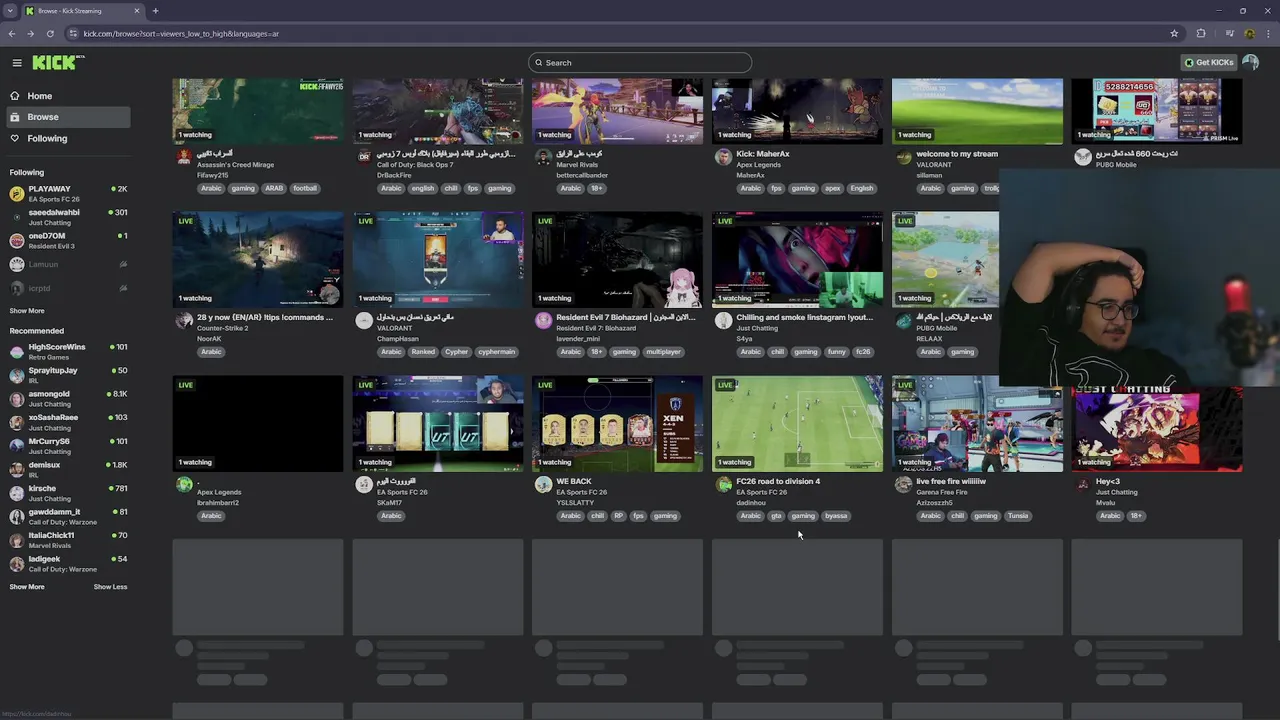Open the Hey<3 stream title
Screen dimensions: 1280x720
[x=1107, y=481]
